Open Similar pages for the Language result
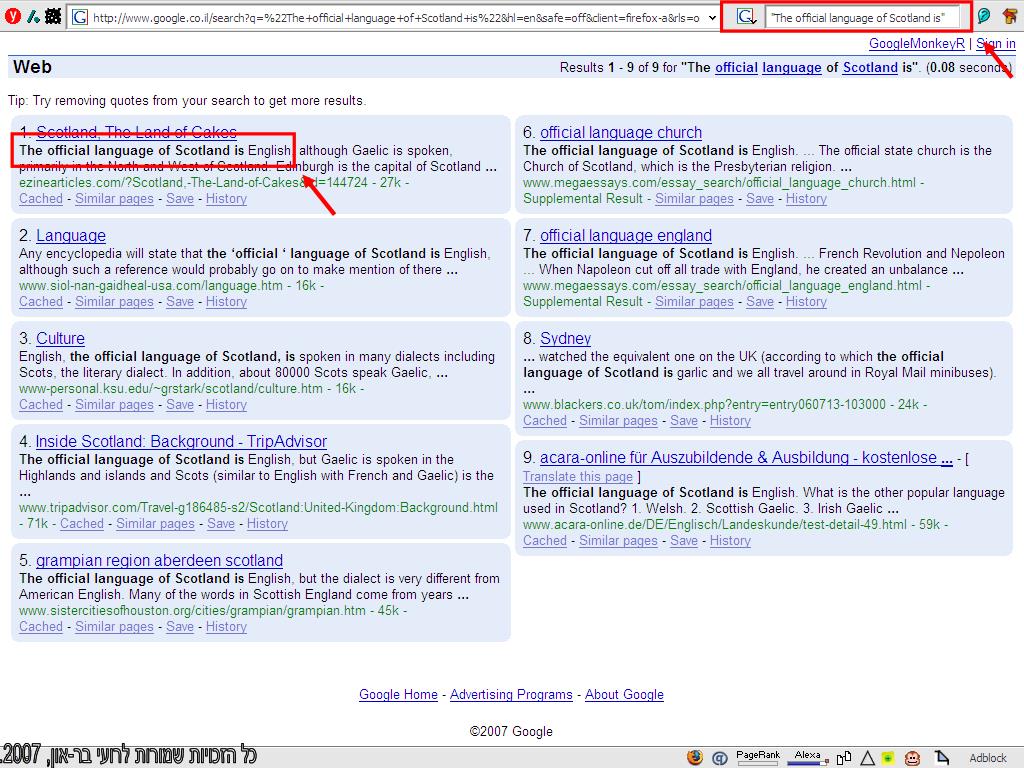The height and width of the screenshot is (768, 1024). pyautogui.click(x=114, y=302)
